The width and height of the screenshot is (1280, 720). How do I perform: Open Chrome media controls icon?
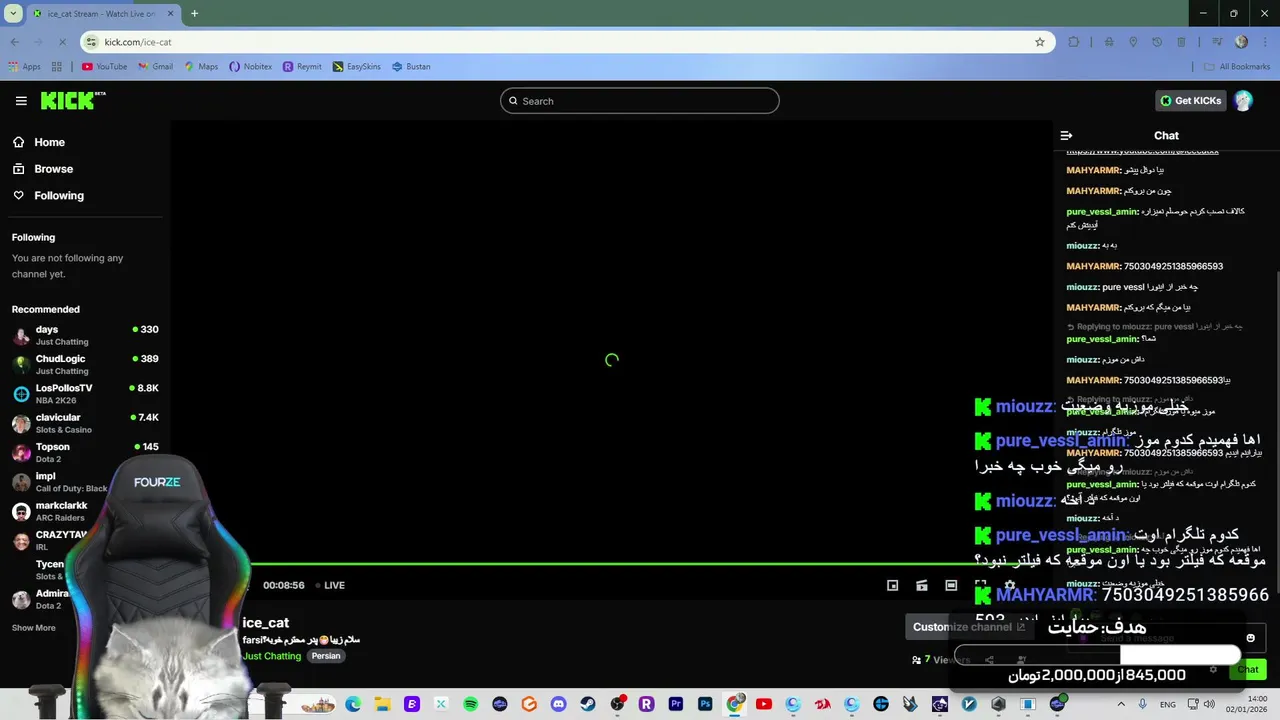[1217, 42]
